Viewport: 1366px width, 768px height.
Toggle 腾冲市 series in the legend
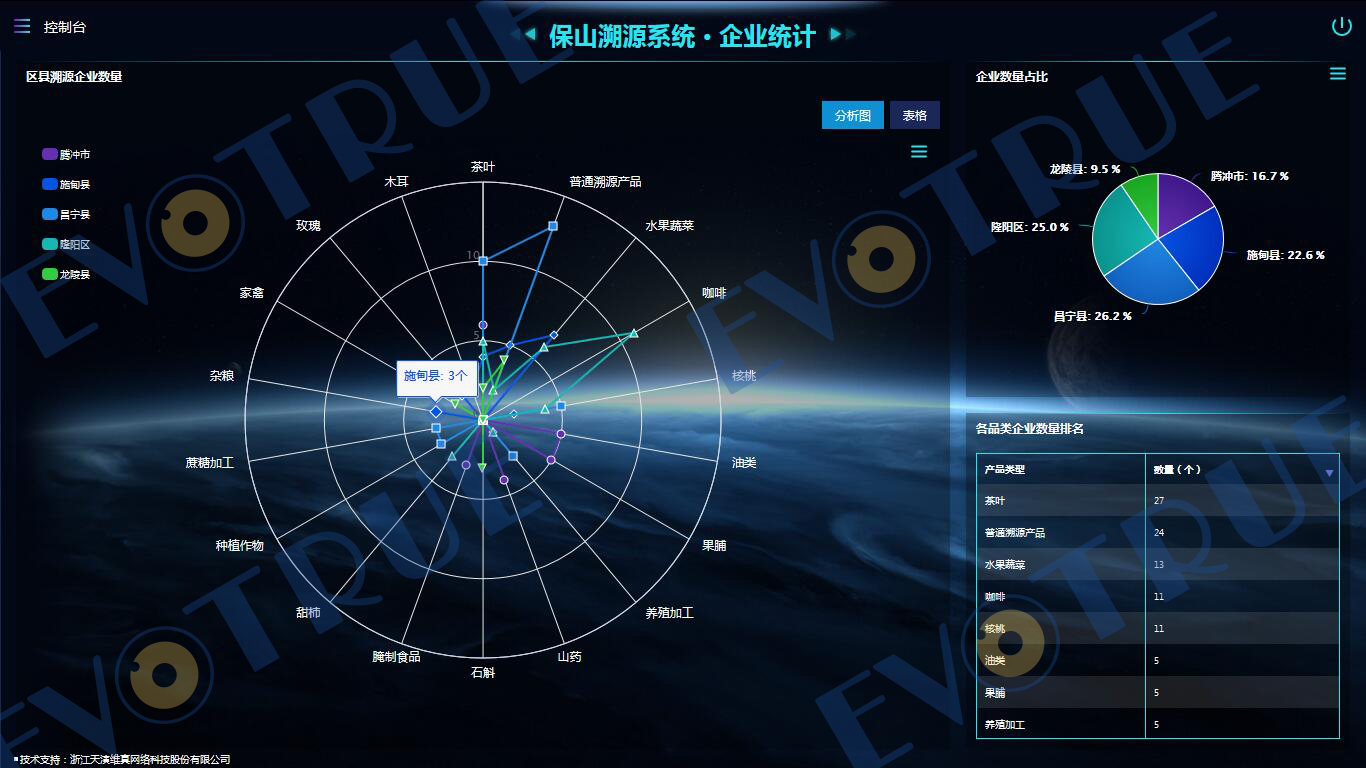(x=66, y=154)
